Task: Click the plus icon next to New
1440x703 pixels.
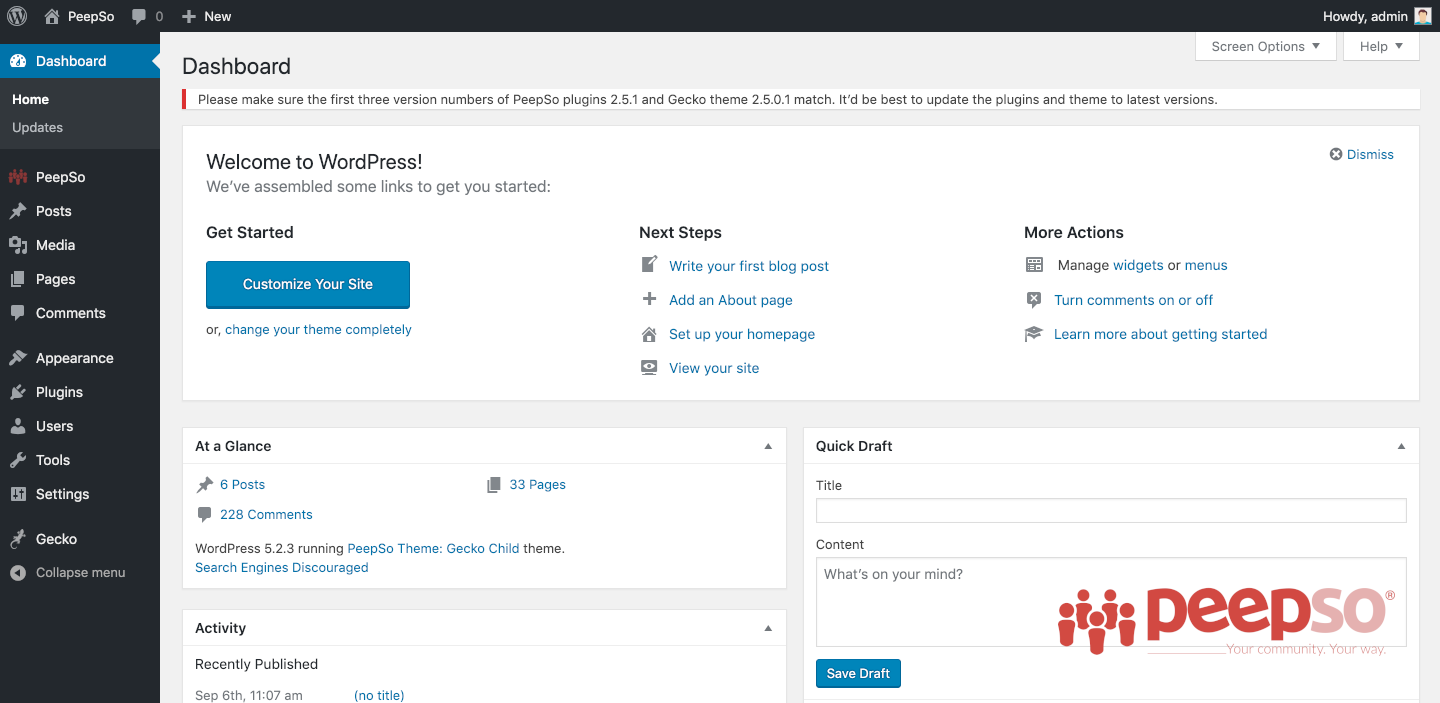Action: (x=189, y=16)
